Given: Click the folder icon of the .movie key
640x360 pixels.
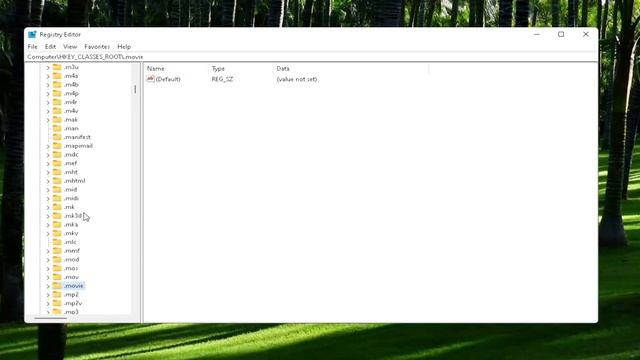Looking at the screenshot, I should [x=57, y=286].
